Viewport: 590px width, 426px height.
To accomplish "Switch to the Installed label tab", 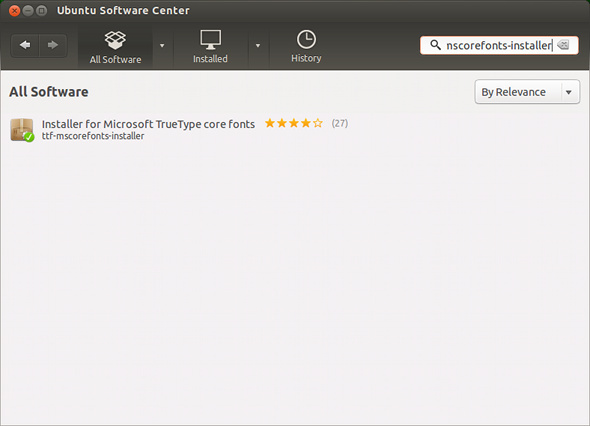I will point(210,59).
